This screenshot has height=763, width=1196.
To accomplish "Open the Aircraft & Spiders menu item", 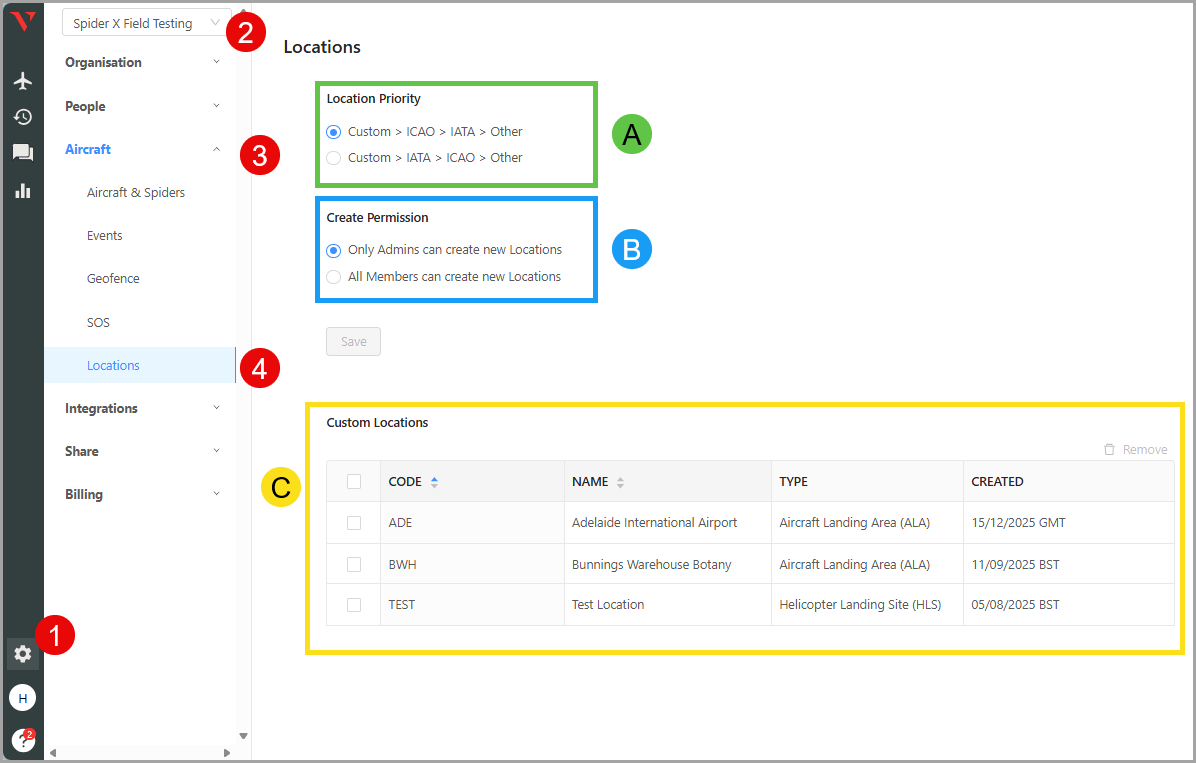I will 136,193.
